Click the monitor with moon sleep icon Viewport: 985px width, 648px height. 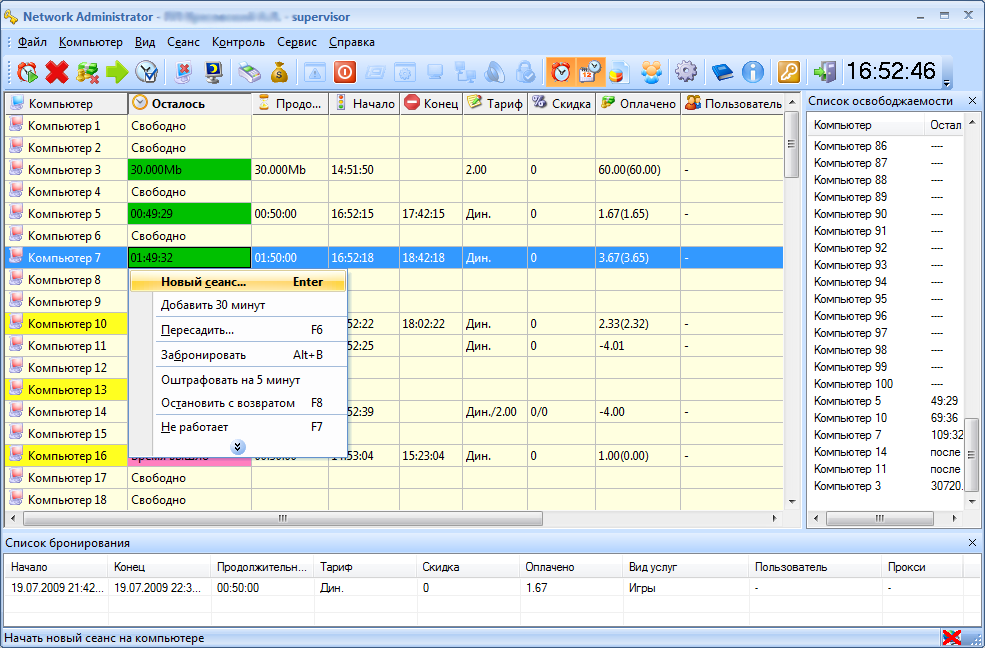(214, 72)
